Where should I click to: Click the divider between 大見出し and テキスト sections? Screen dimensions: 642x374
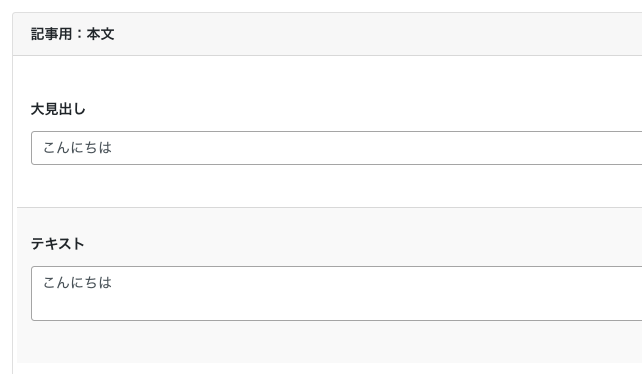tap(330, 207)
